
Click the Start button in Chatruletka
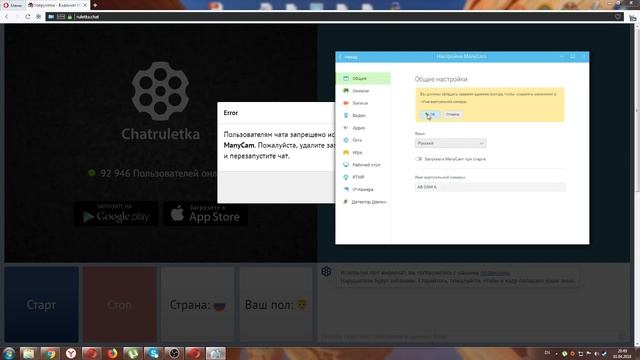(x=41, y=304)
